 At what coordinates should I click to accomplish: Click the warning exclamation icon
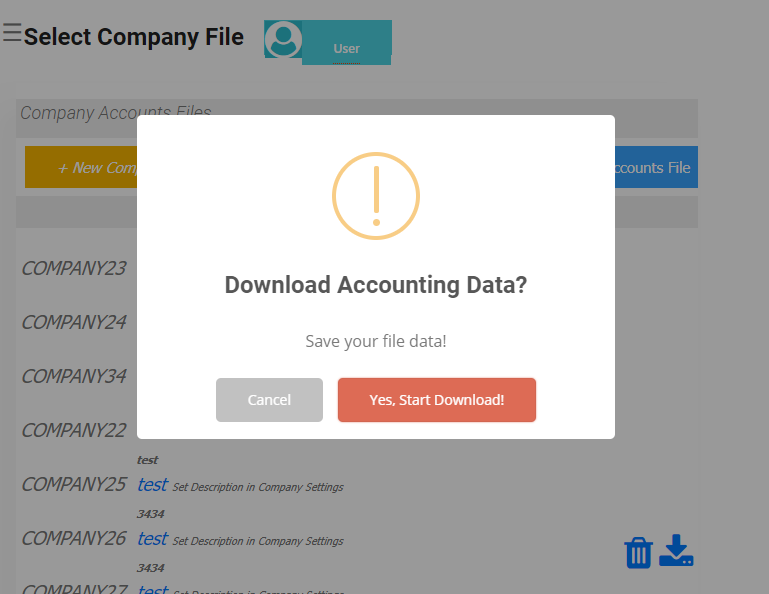pos(376,195)
